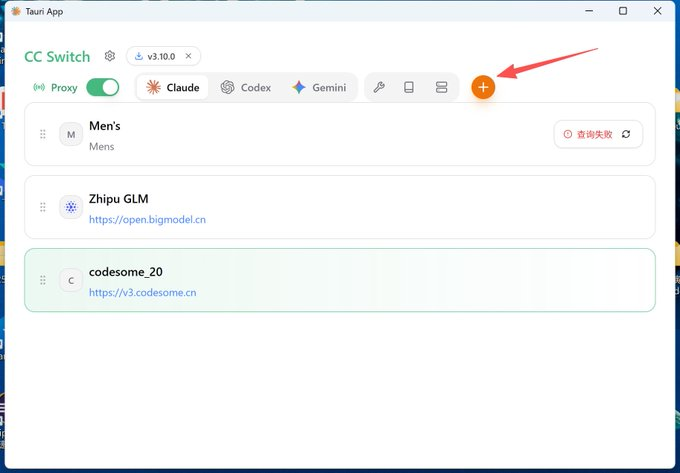The width and height of the screenshot is (680, 473).
Task: Open the open.bigmodel.cn link
Action: (x=147, y=219)
